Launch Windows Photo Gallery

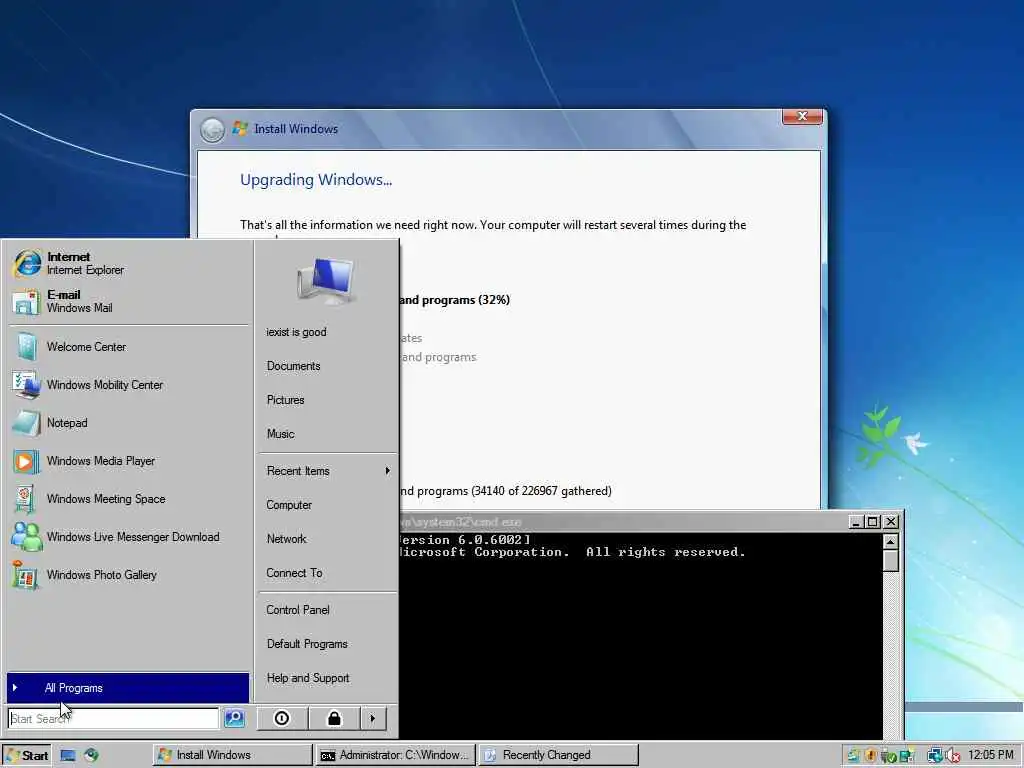coord(128,575)
